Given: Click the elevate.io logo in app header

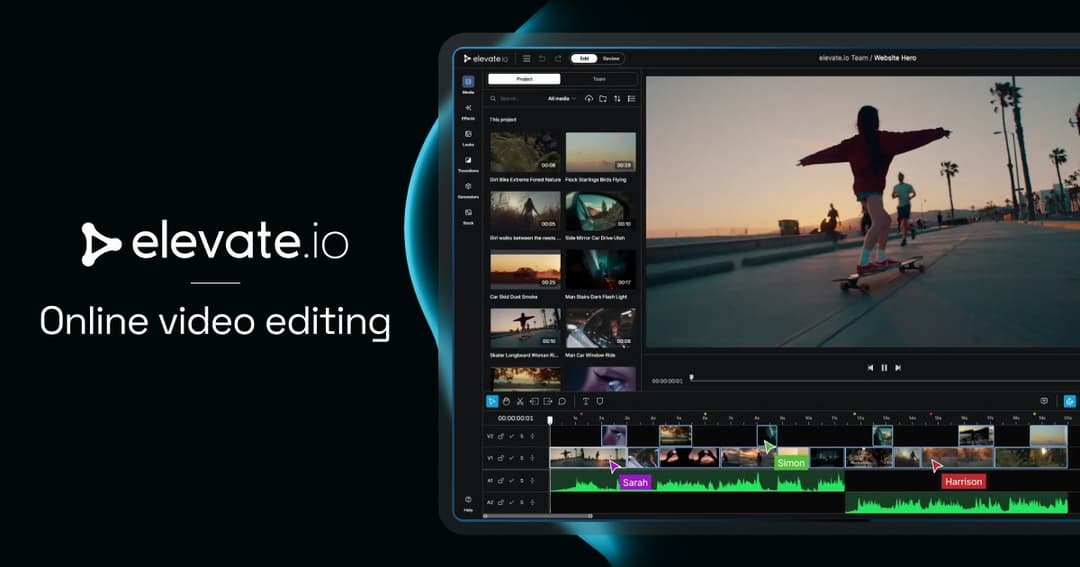Looking at the screenshot, I should tap(486, 59).
